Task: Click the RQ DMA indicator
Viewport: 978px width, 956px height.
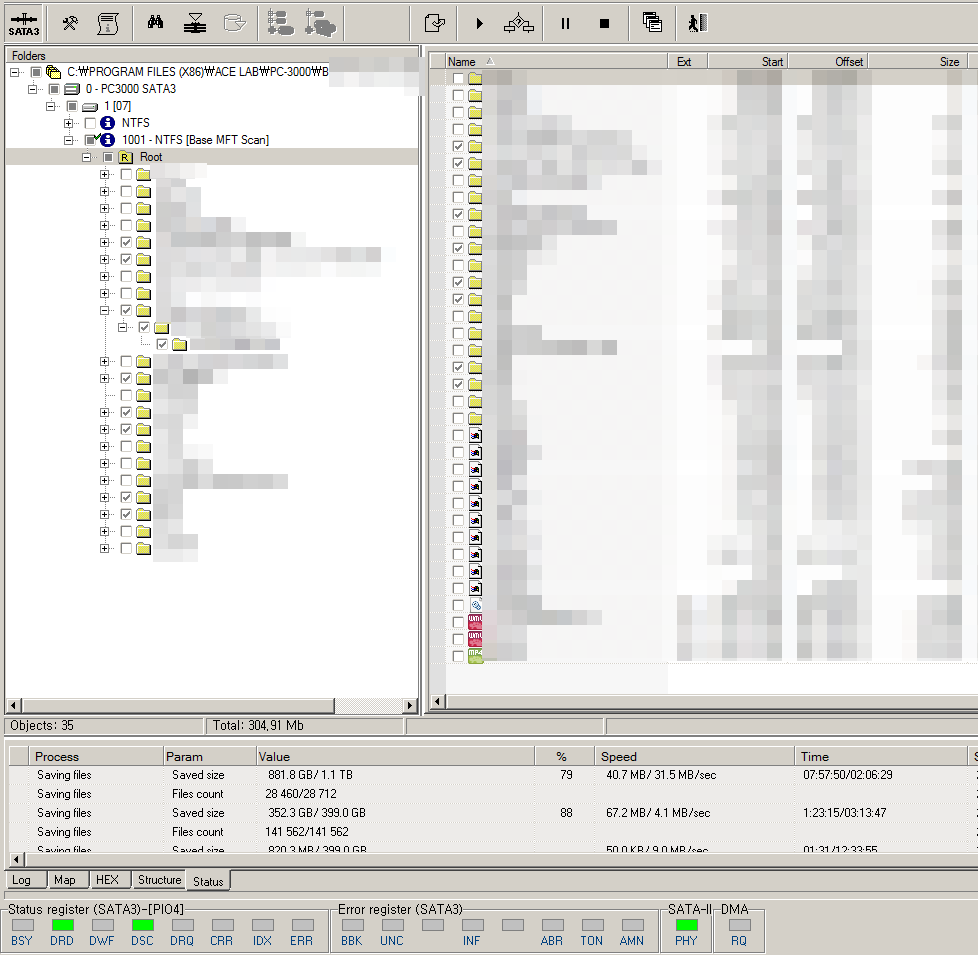Action: (740, 925)
